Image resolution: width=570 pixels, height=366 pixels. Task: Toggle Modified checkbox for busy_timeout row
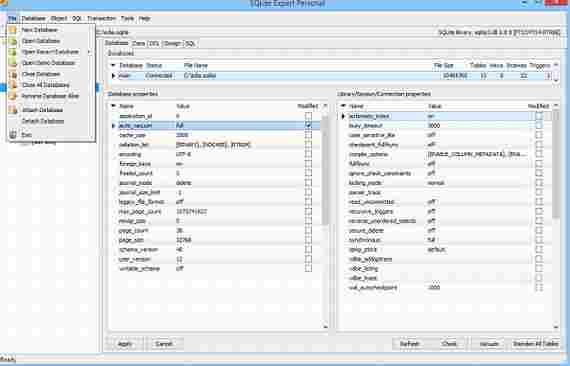539,125
